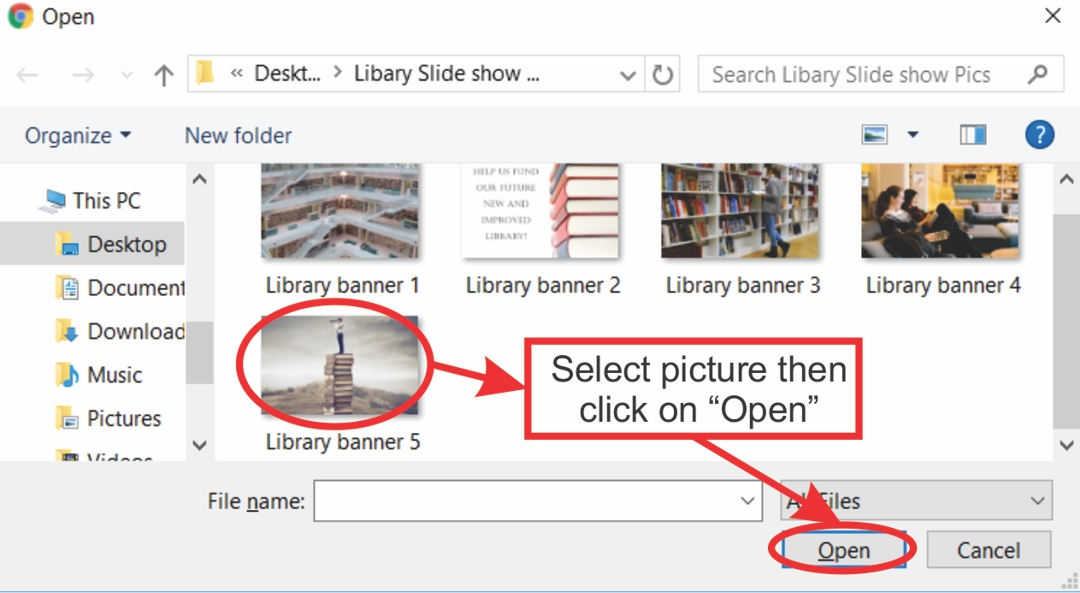
Task: Open the recent locations dropdown arrow
Action: [x=126, y=74]
